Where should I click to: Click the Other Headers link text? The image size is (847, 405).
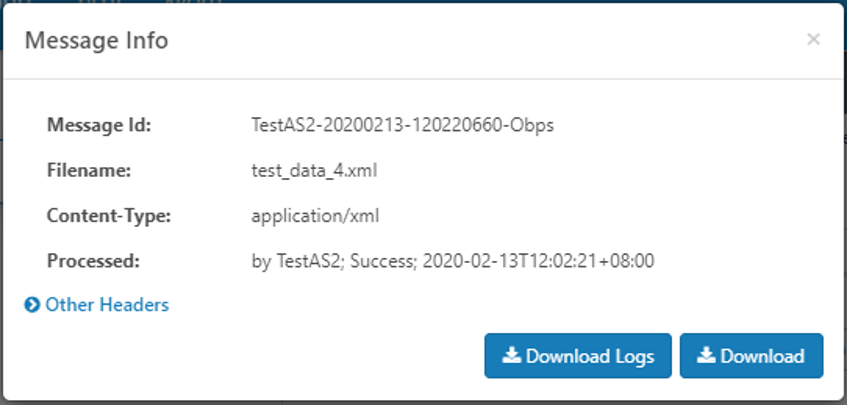pyautogui.click(x=107, y=305)
